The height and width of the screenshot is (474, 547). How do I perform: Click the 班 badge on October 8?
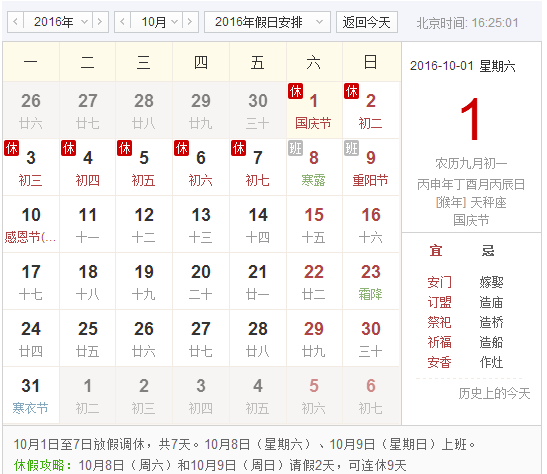[295, 148]
